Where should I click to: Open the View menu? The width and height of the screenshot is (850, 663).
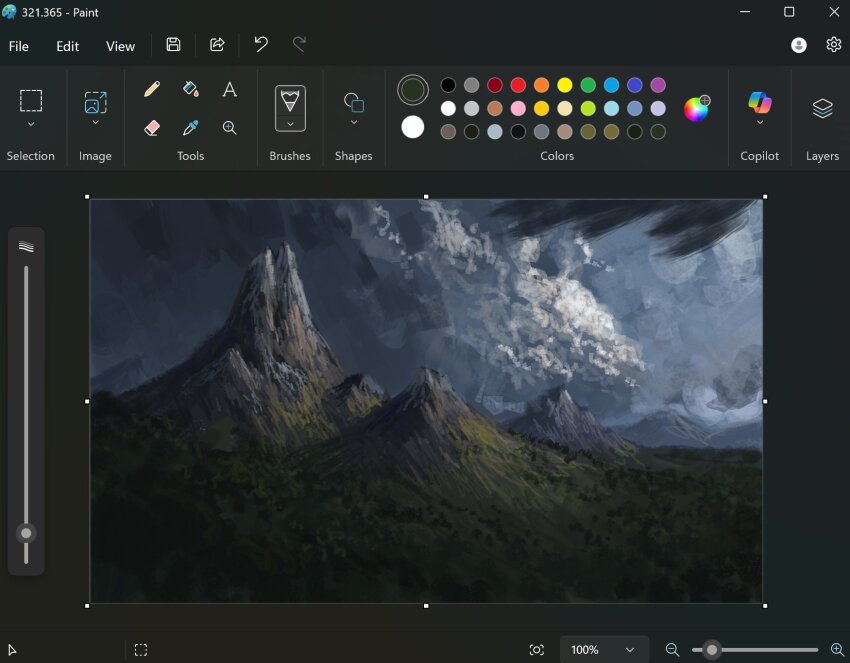click(120, 46)
